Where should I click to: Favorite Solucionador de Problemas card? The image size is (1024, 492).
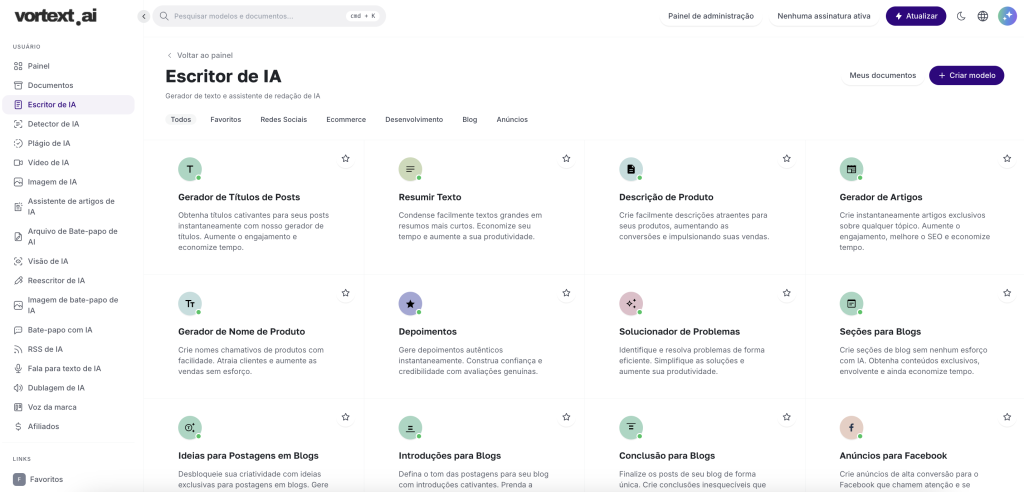[786, 293]
